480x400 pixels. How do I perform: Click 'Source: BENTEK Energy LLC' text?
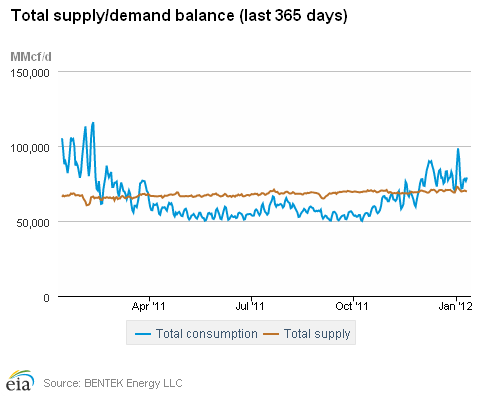coord(113,383)
